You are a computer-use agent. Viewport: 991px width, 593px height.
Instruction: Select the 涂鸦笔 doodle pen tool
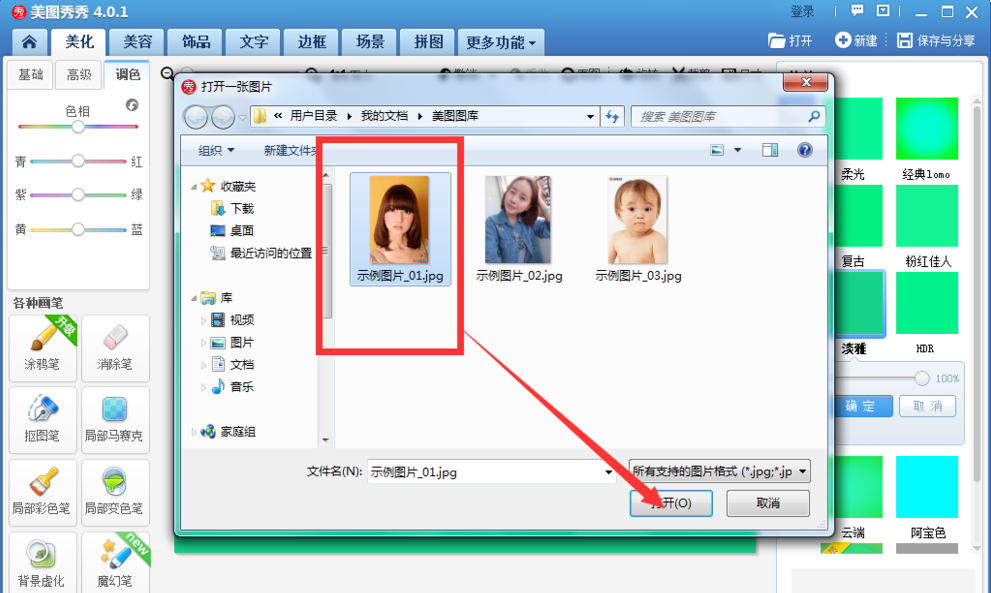tap(42, 347)
